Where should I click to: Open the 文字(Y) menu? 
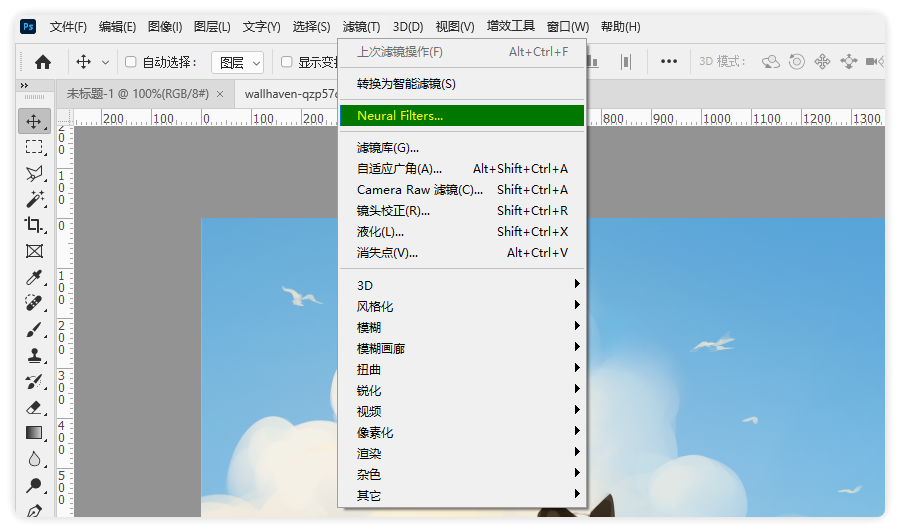pos(262,26)
